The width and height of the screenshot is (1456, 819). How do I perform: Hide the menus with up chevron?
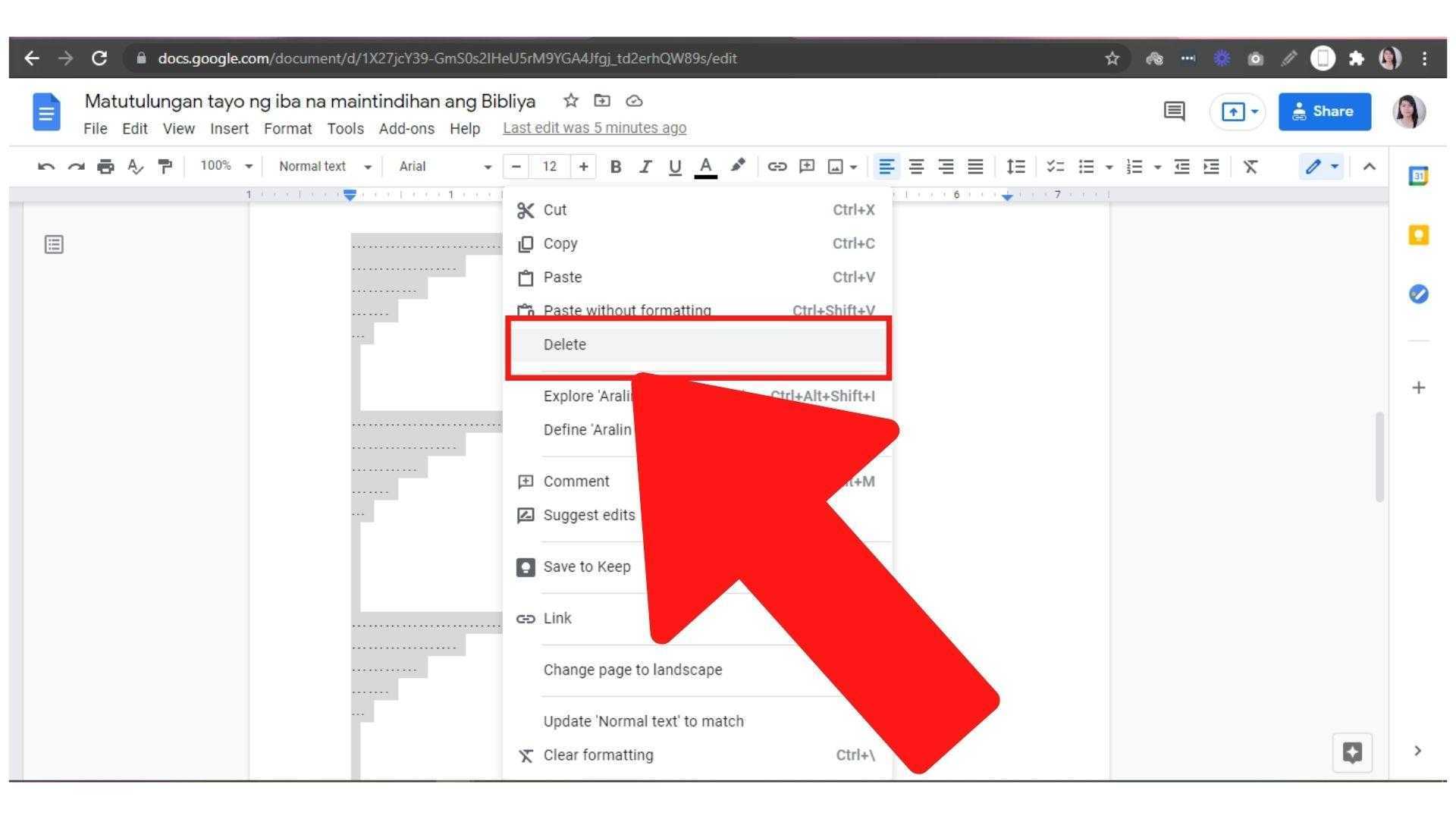1369,167
